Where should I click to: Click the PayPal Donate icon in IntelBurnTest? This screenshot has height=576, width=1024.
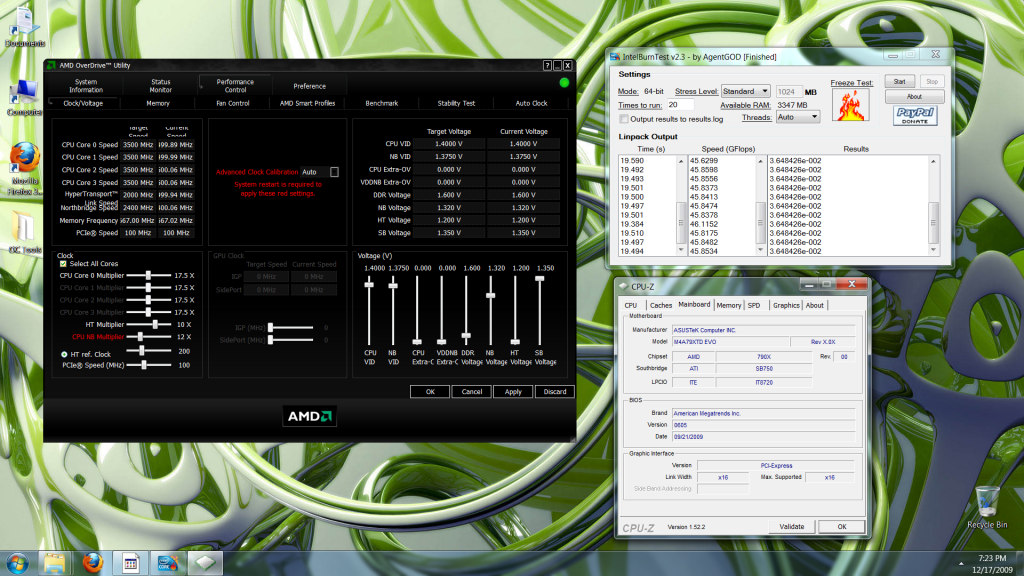(914, 116)
